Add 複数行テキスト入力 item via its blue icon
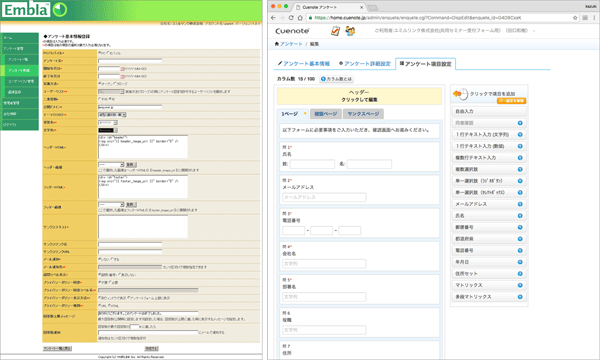The height and width of the screenshot is (360, 600). tap(520, 158)
